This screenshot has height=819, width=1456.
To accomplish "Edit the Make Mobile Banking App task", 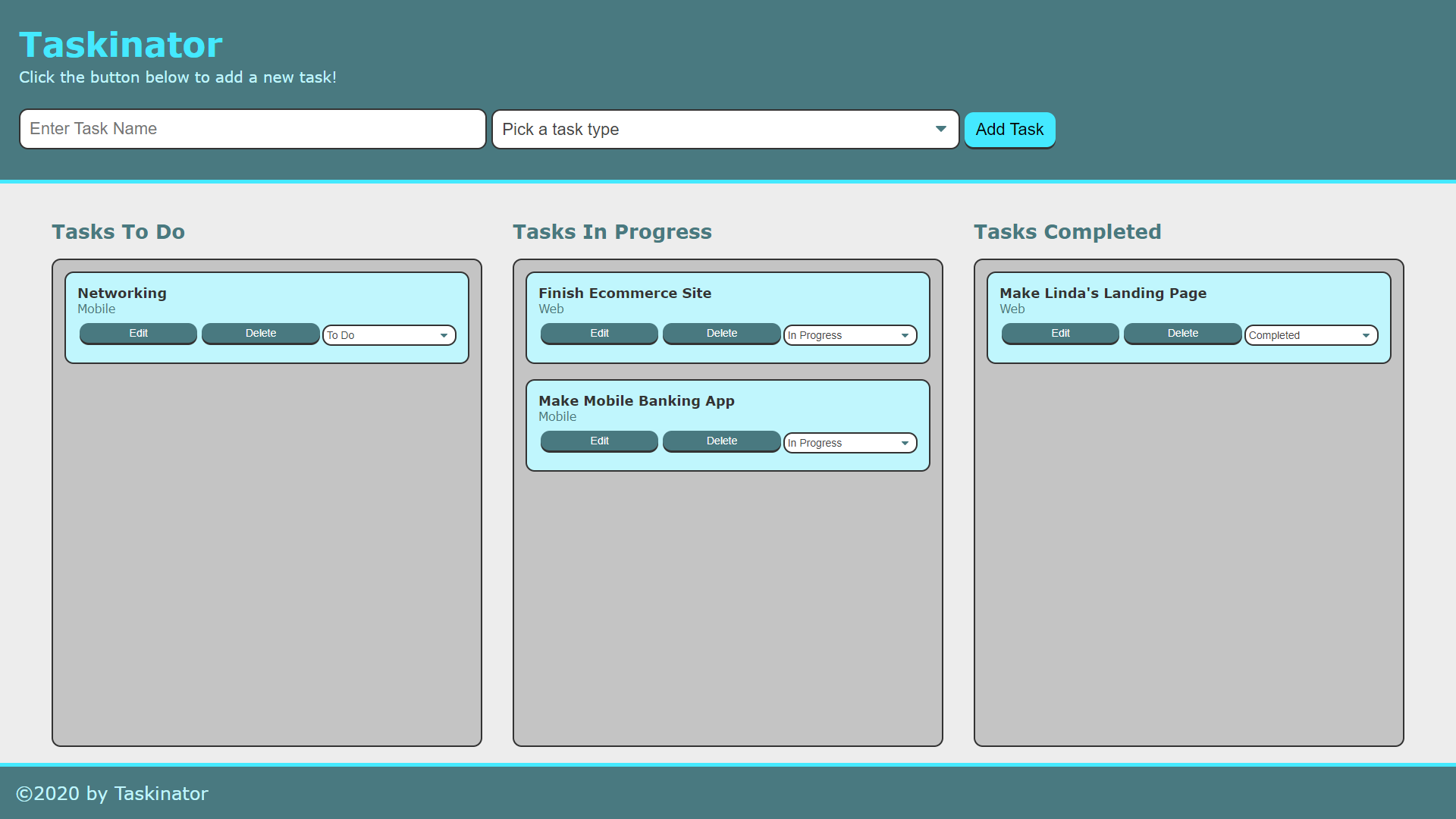I will click(x=599, y=441).
